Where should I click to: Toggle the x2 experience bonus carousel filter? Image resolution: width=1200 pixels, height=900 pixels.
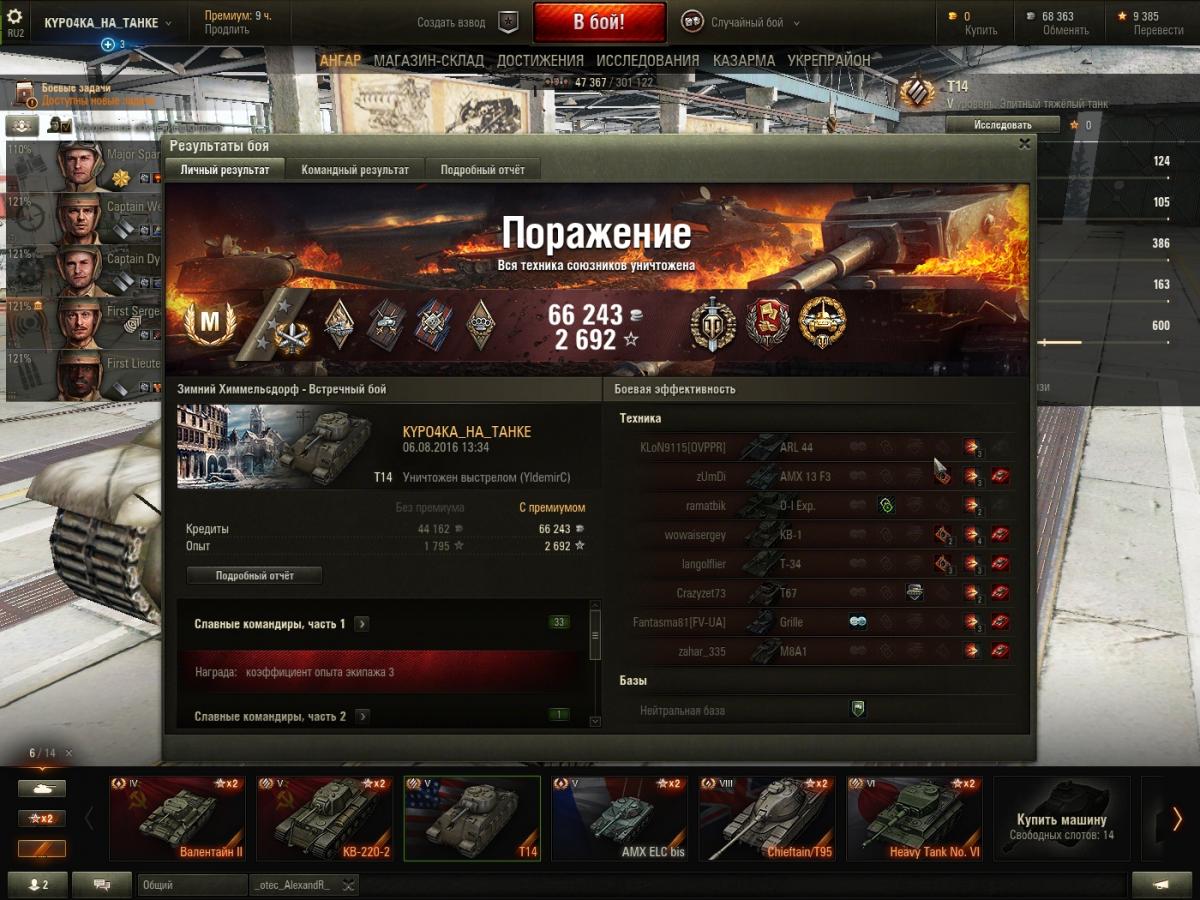[x=41, y=818]
